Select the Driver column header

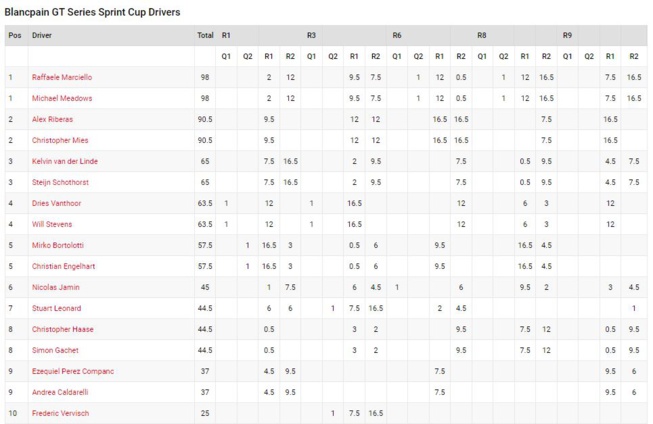[42, 35]
